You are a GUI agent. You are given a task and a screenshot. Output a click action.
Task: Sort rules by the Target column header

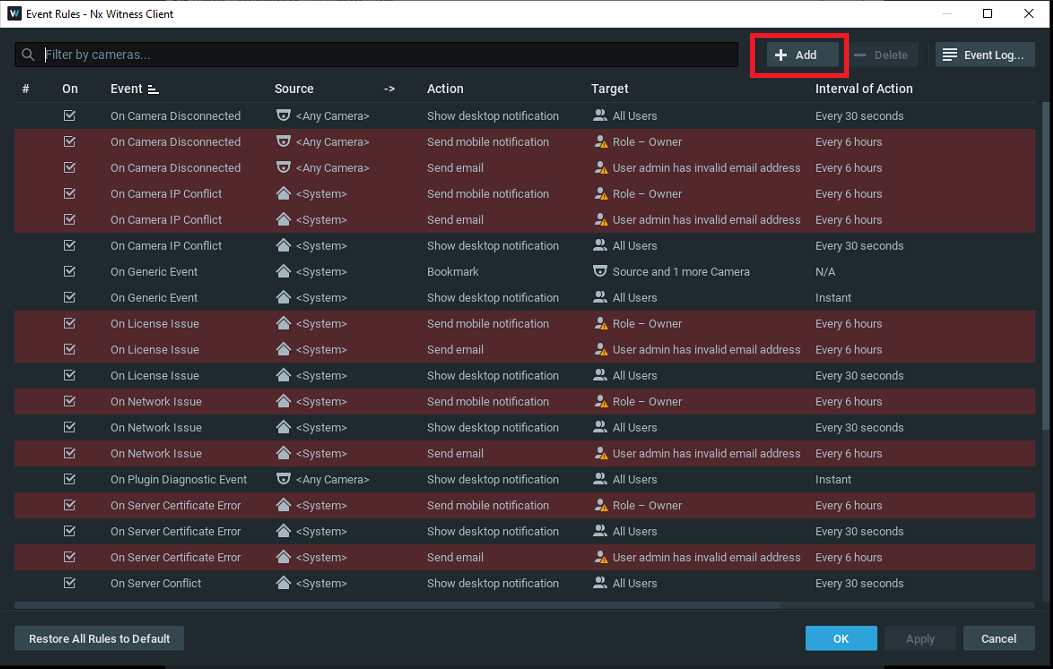click(609, 89)
